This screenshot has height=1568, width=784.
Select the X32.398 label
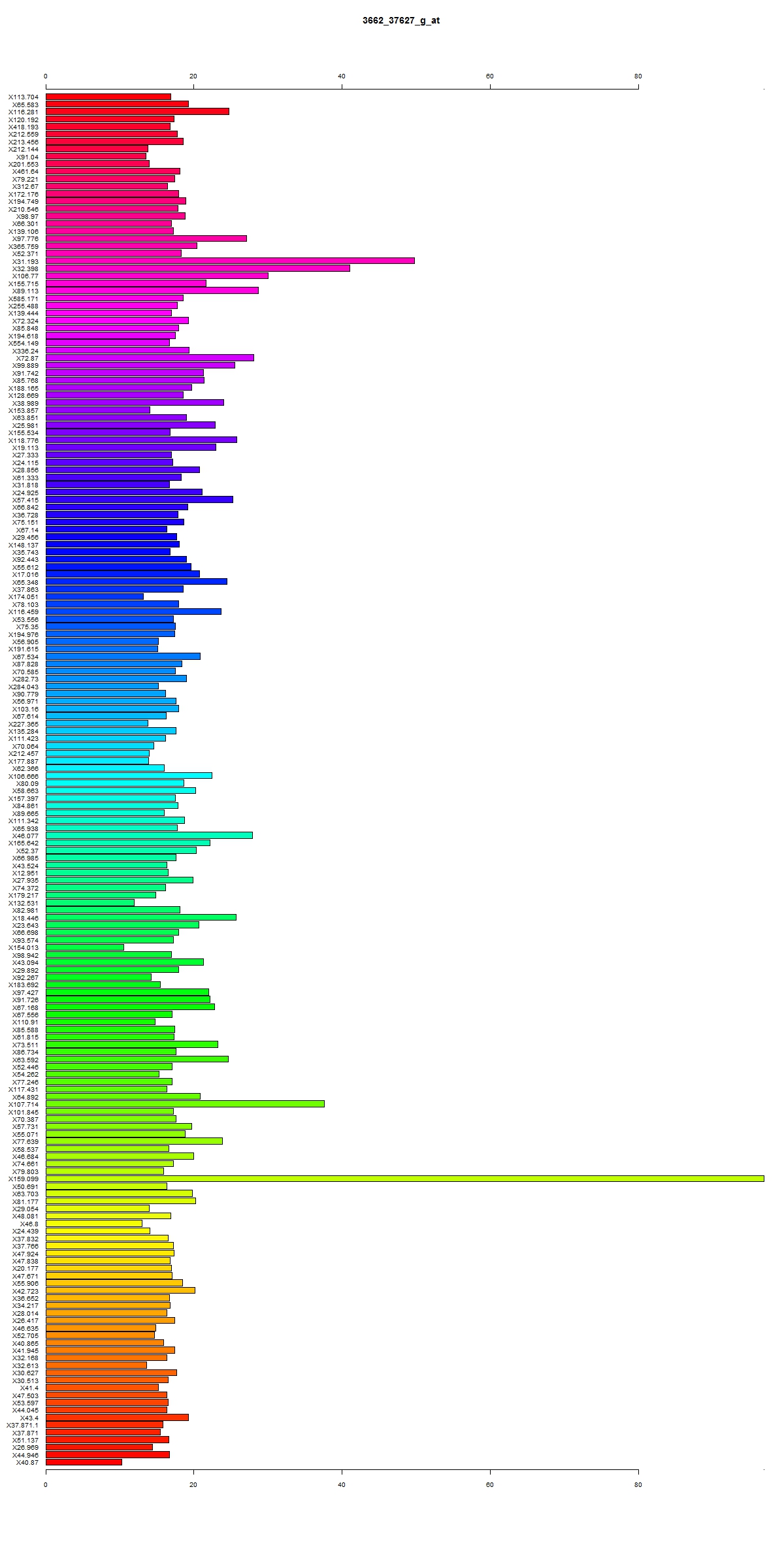(25, 269)
